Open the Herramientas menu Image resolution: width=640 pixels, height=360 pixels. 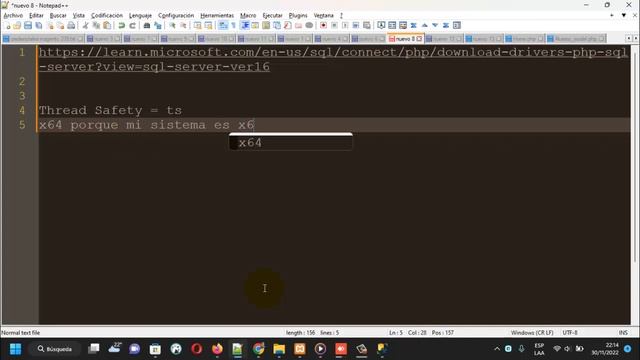217,16
